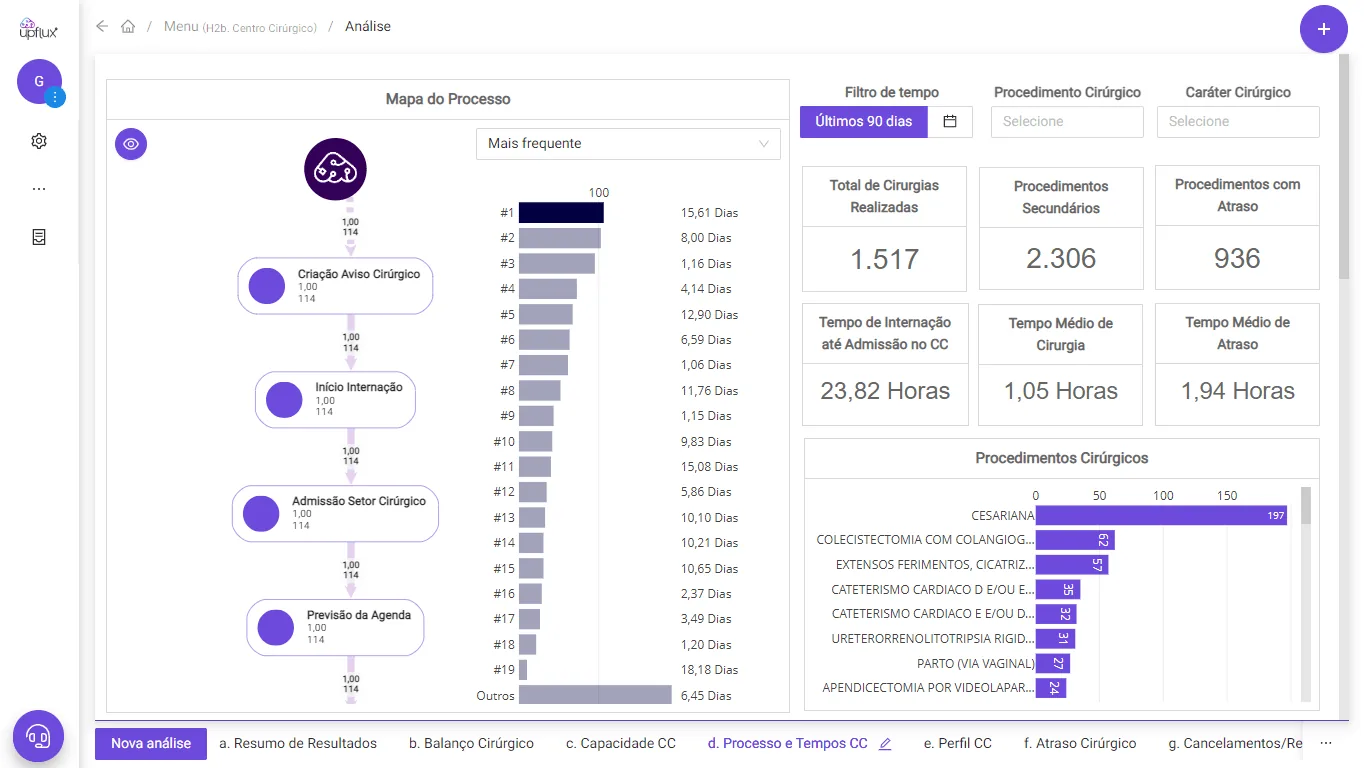Click the Procedimentos Cirúrgicos chart title
Image resolution: width=1365 pixels, height=768 pixels.
point(1062,458)
